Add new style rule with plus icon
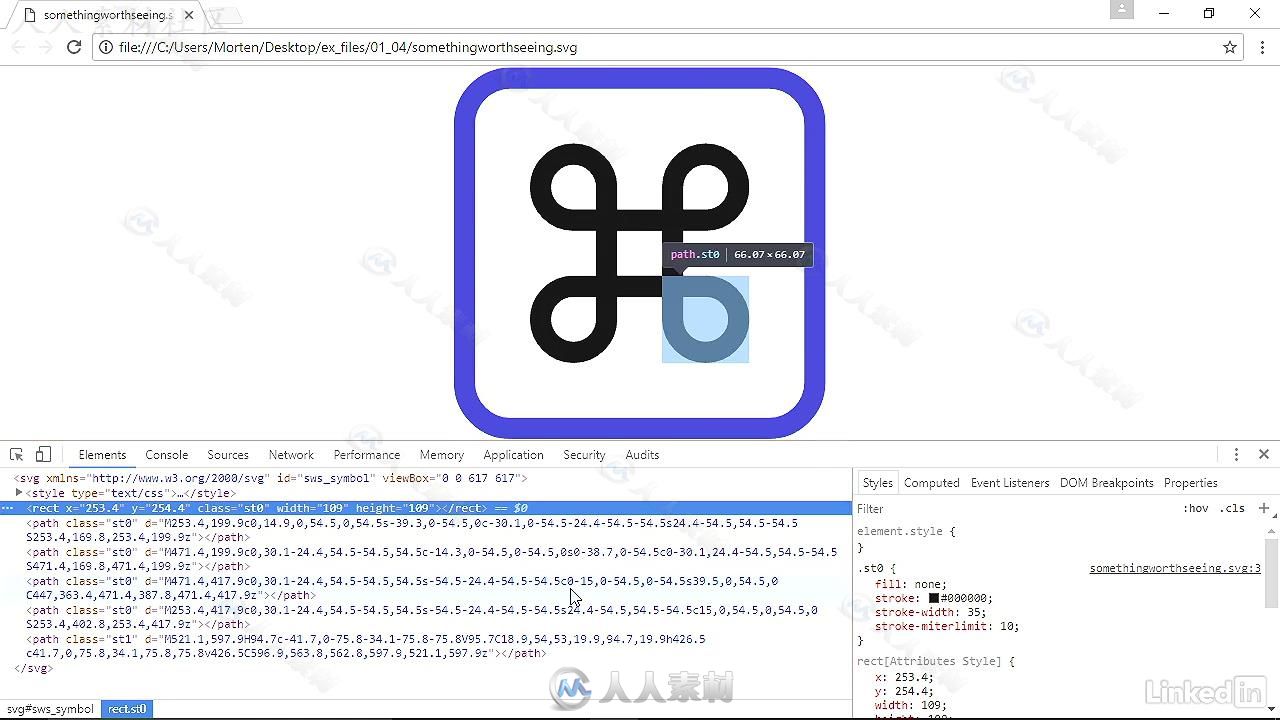 tap(1264, 508)
